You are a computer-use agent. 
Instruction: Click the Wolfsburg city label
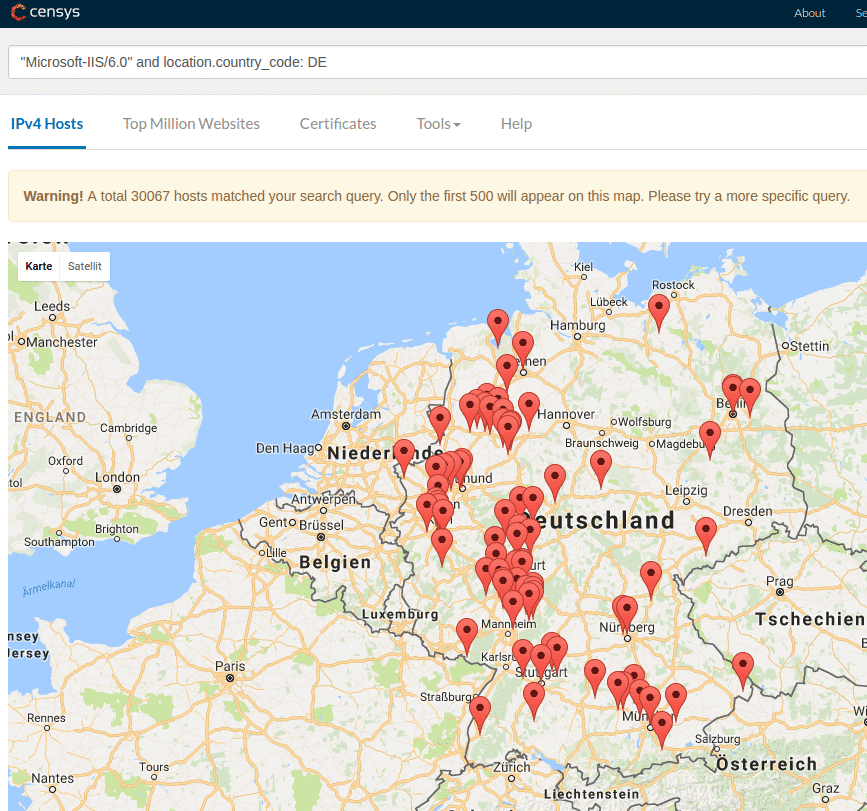pyautogui.click(x=645, y=422)
